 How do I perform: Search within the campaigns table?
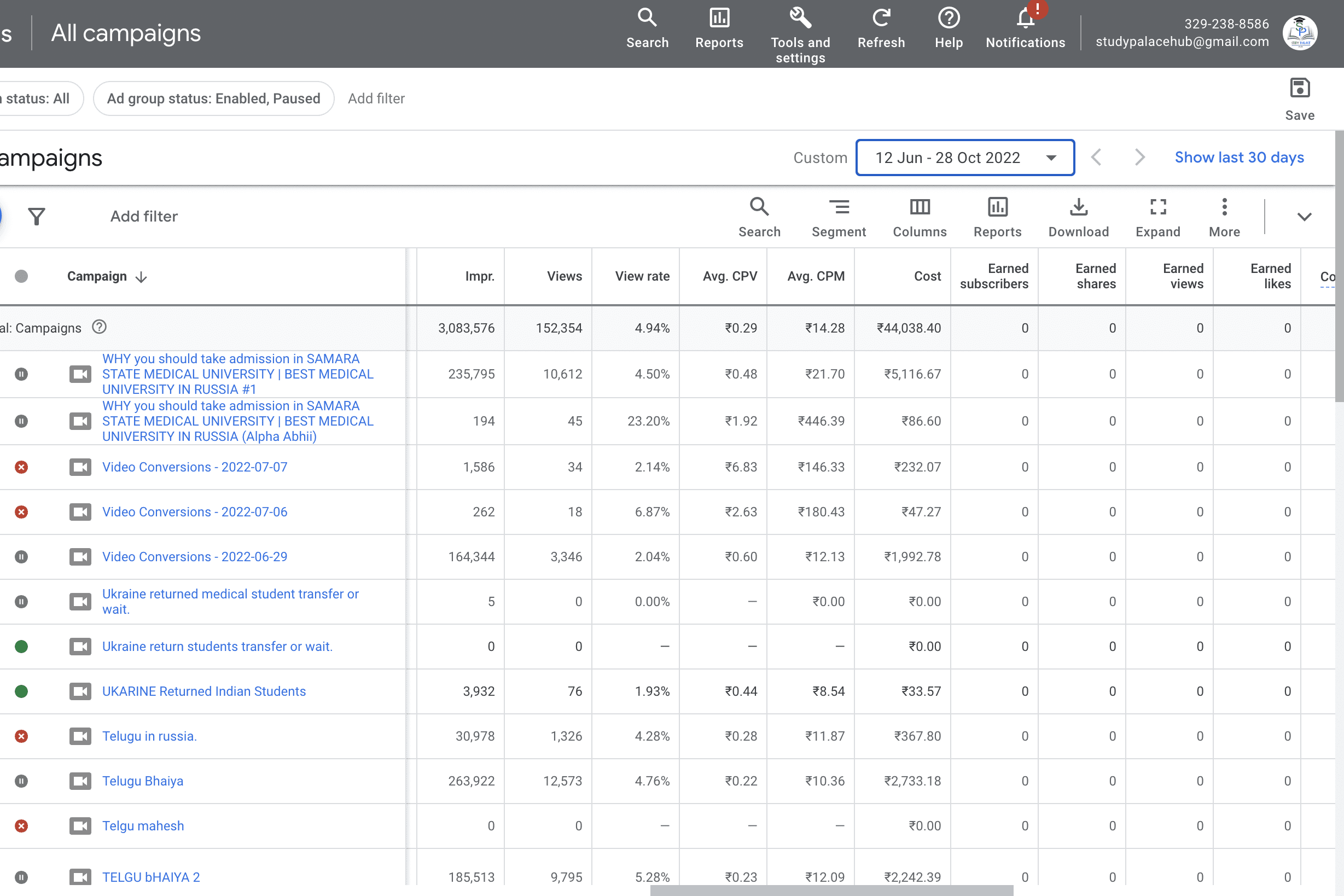point(759,217)
